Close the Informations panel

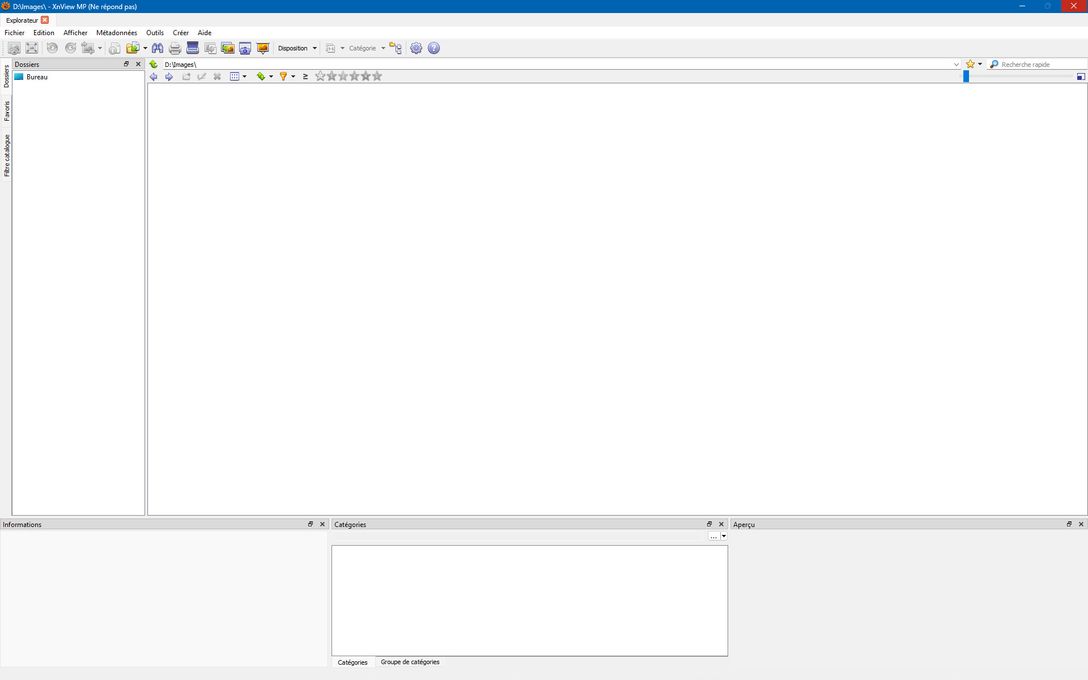click(322, 524)
